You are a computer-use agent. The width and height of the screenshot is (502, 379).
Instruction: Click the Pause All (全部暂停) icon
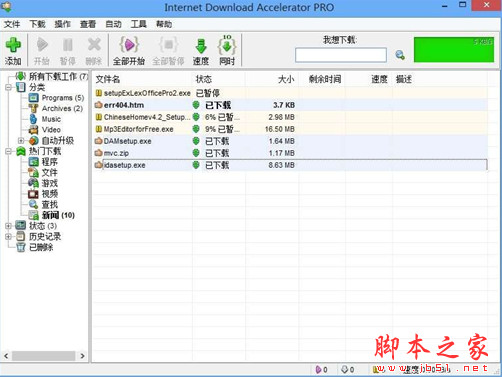click(x=168, y=45)
